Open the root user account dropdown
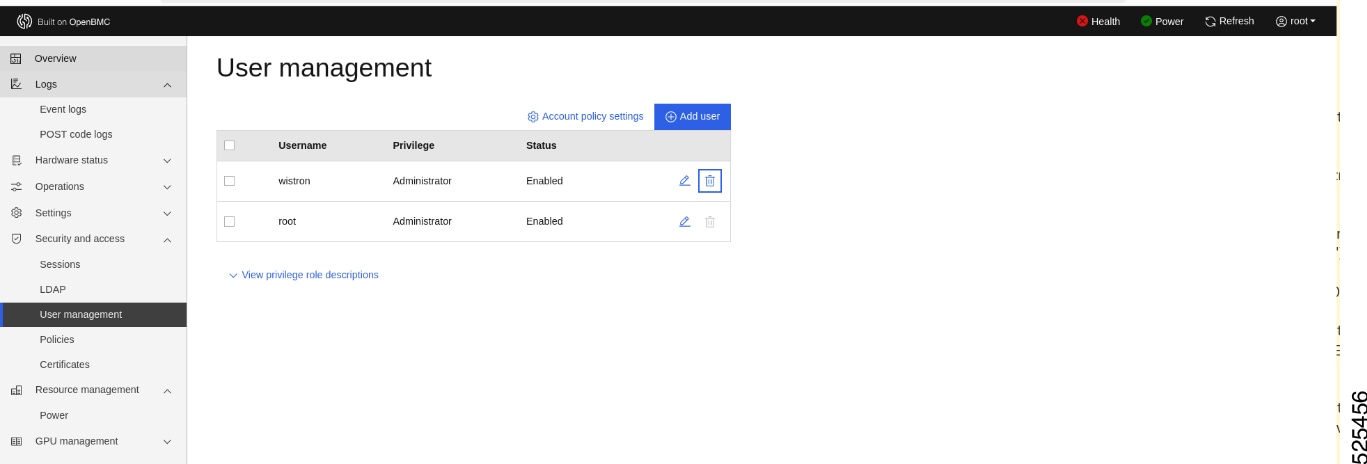The height and width of the screenshot is (464, 1367). (1295, 21)
